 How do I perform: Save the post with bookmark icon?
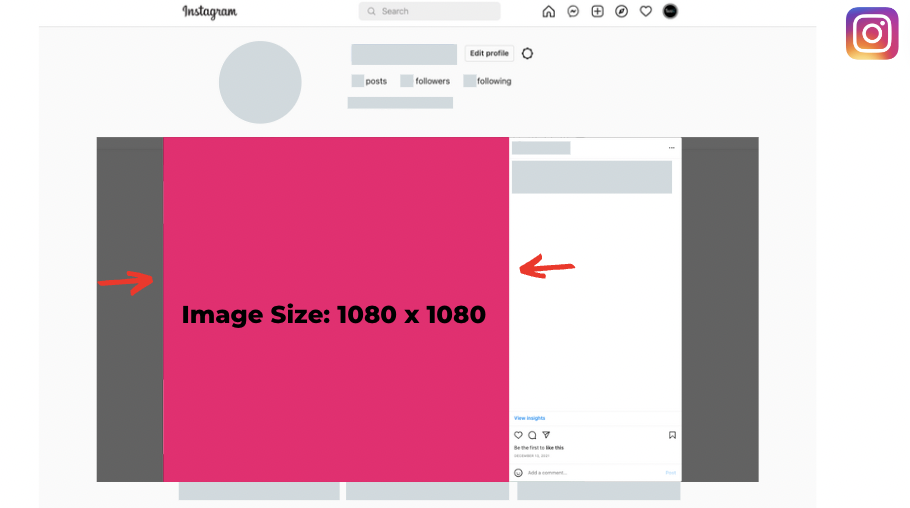pos(672,435)
